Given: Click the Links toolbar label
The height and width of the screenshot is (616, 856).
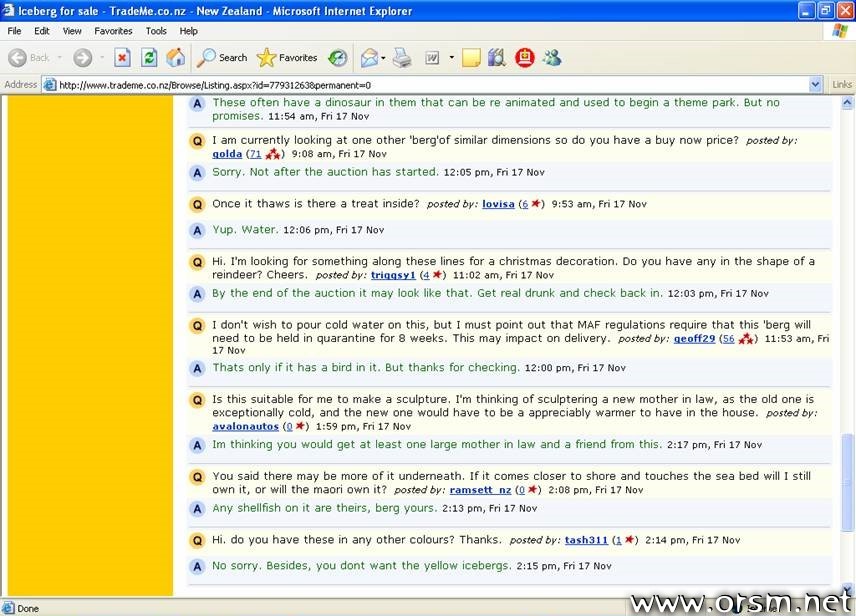Looking at the screenshot, I should 841,84.
